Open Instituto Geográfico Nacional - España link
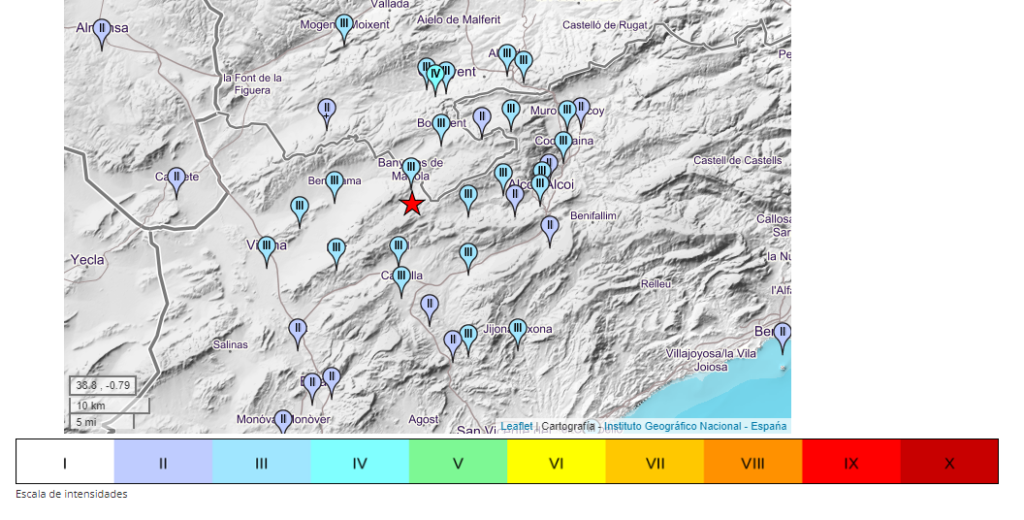Viewport: 1024px width, 520px height. [695, 426]
